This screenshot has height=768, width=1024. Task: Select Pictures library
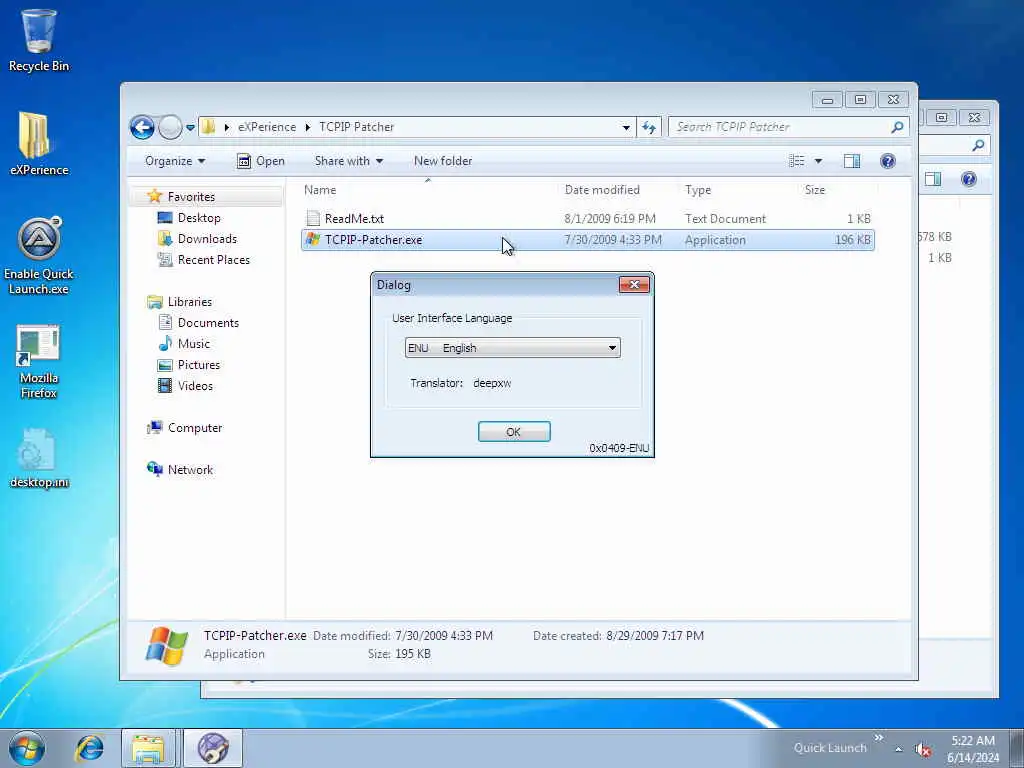tap(199, 364)
